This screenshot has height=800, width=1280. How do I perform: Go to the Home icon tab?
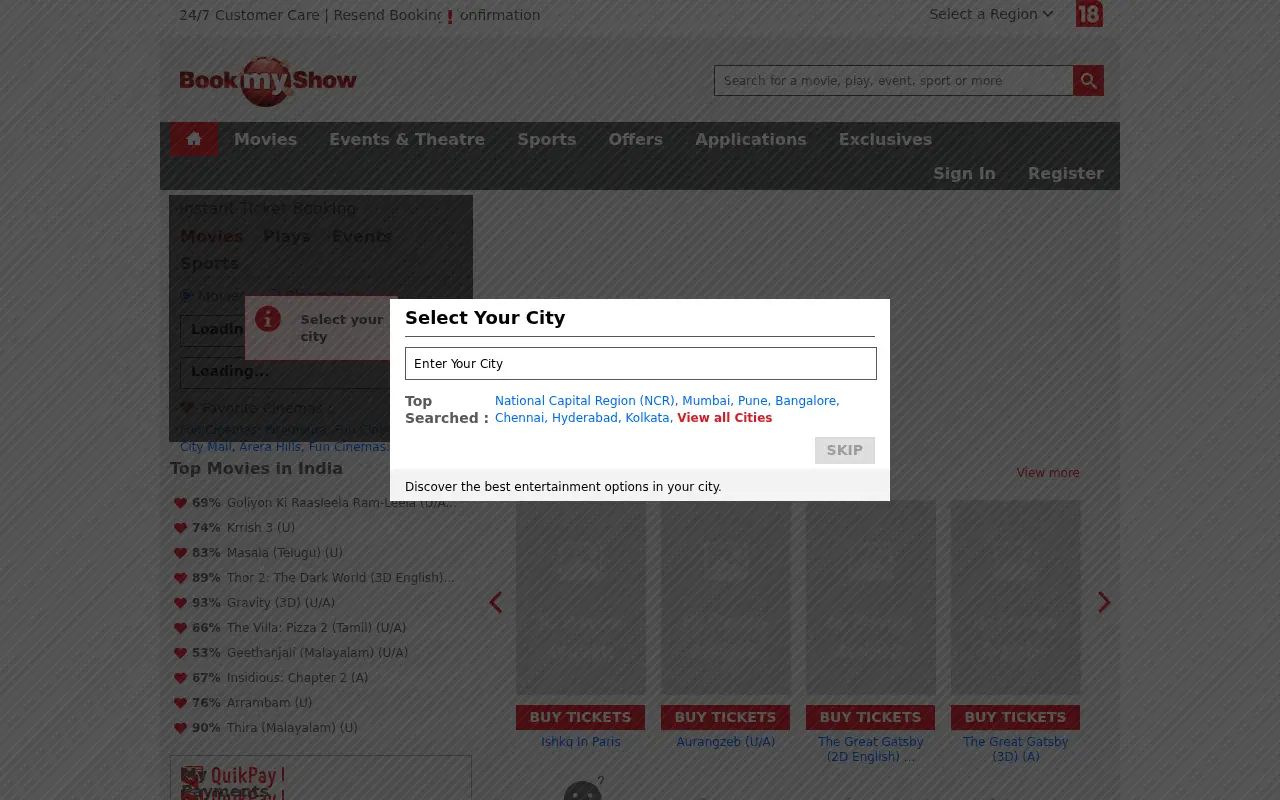coord(194,139)
